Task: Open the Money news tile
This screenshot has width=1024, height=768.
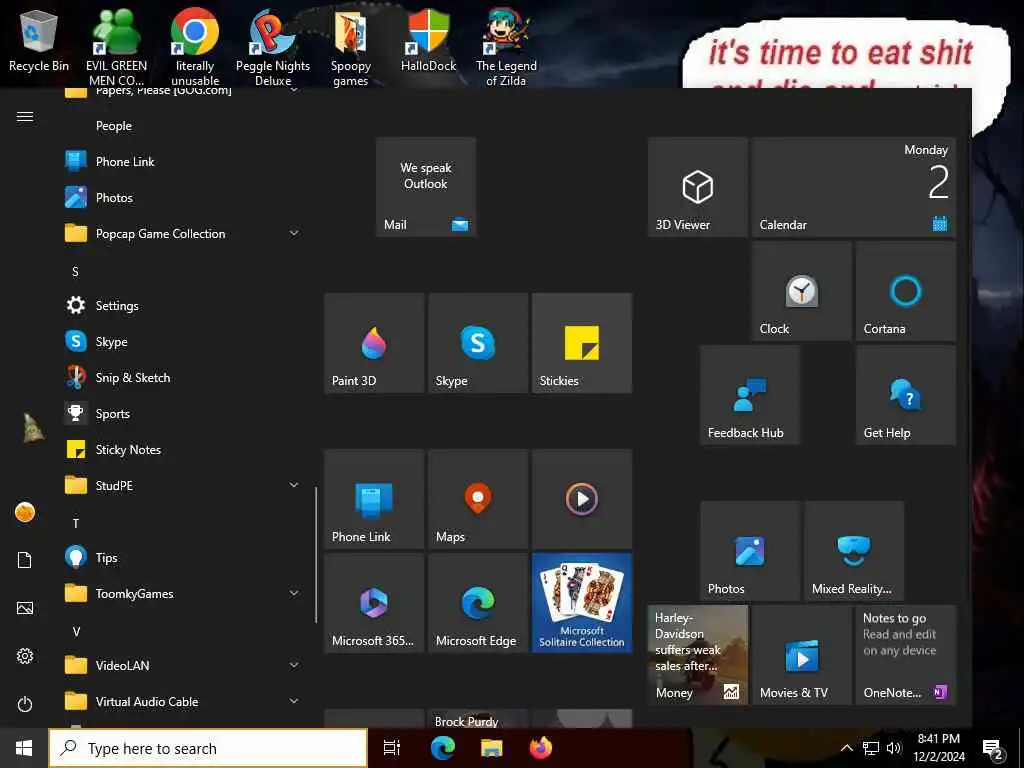Action: (x=697, y=655)
